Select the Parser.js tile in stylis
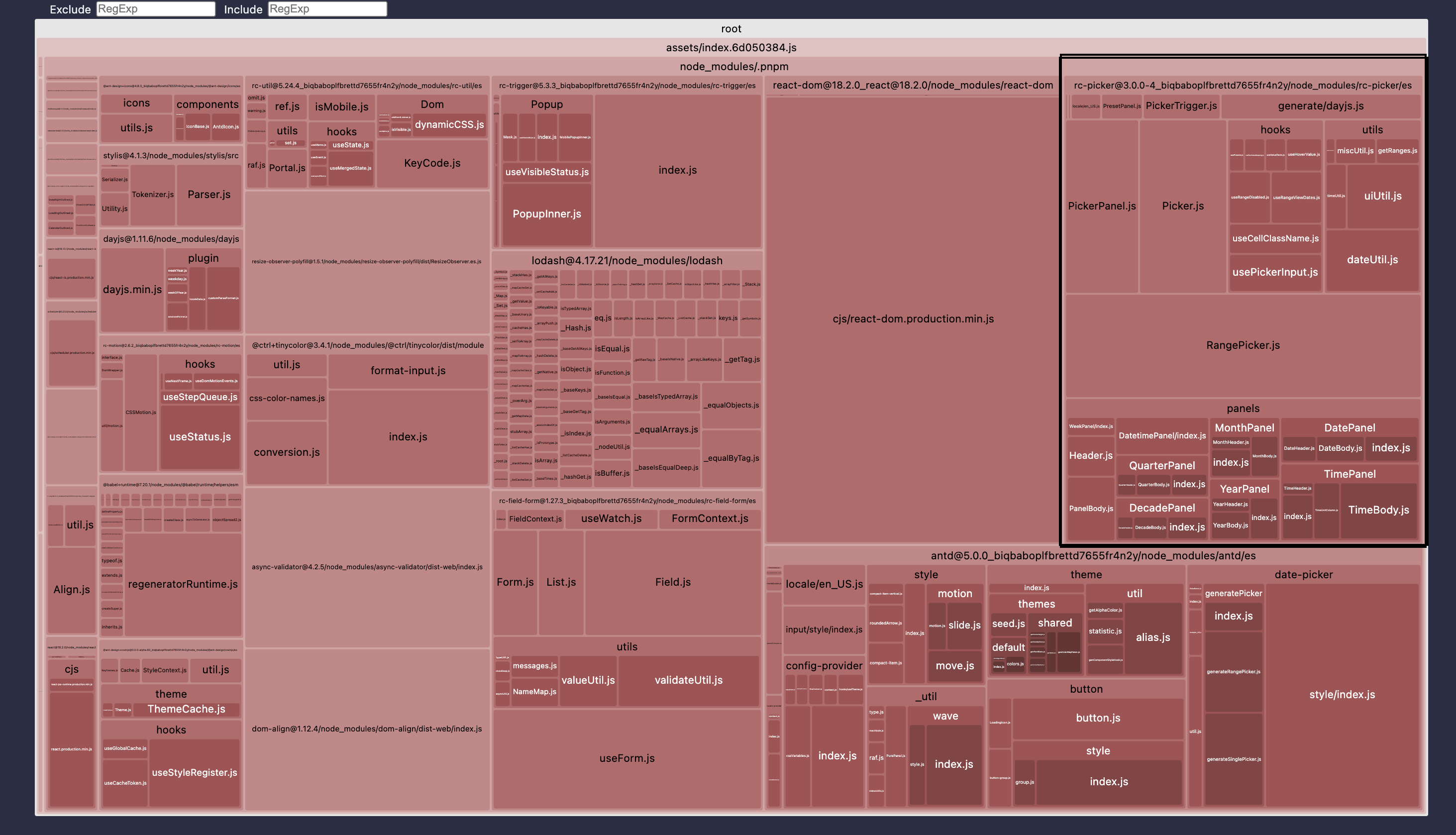Image resolution: width=1456 pixels, height=835 pixels. tap(208, 195)
